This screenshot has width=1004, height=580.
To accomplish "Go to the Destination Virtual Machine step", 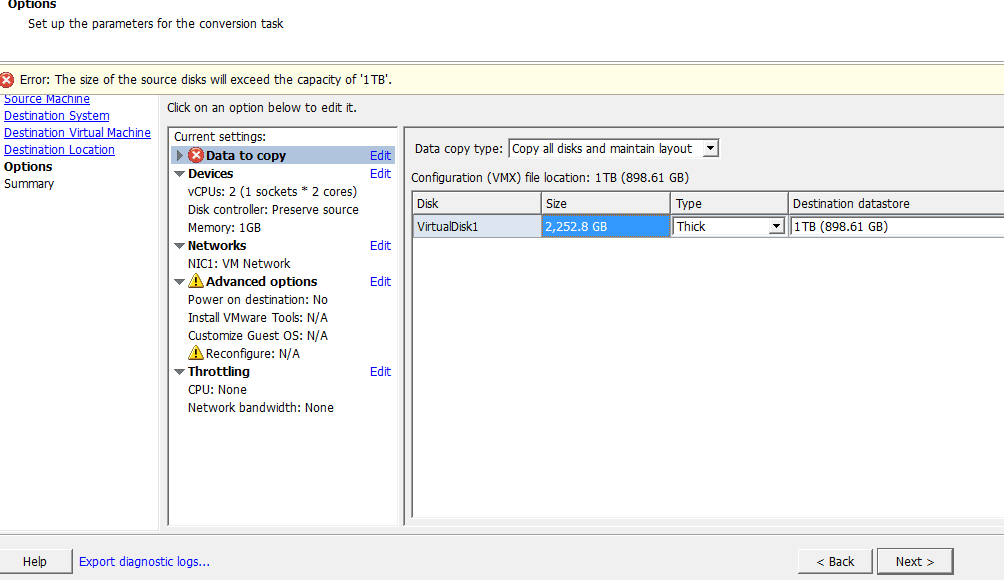I will tap(77, 133).
